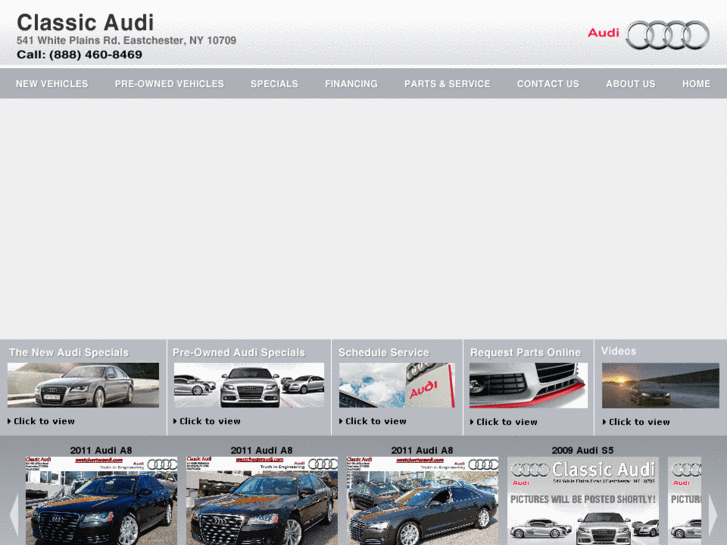727x545 pixels.
Task: Show previous vehicles with left carousel arrow
Action: click(13, 514)
